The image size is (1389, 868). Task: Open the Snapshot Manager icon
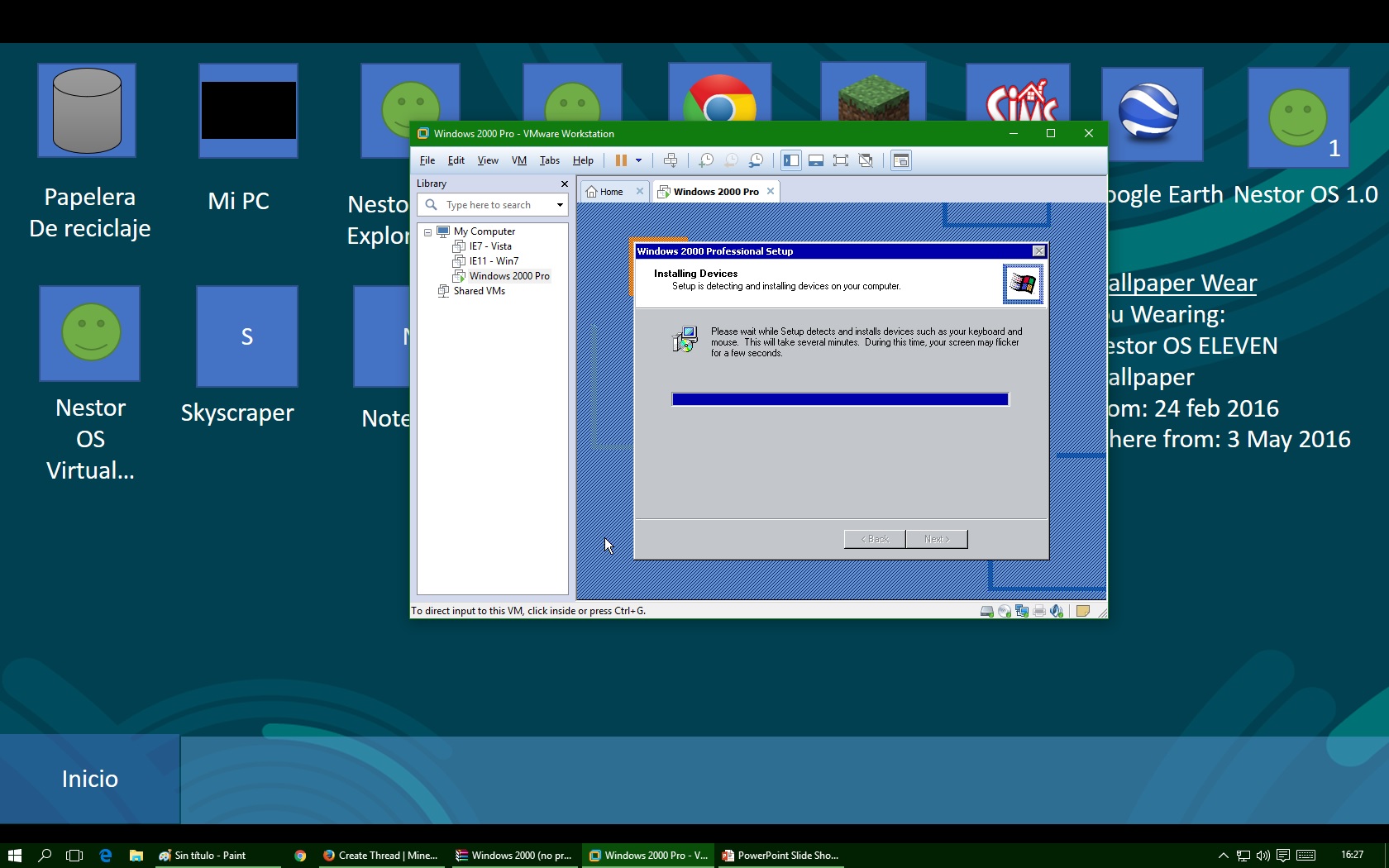tap(757, 160)
